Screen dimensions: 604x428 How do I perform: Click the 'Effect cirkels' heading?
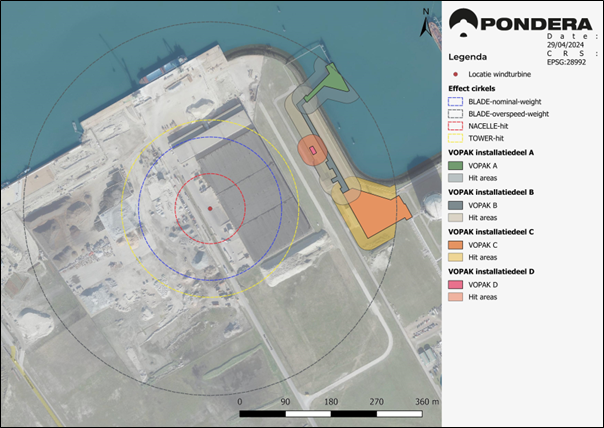472,89
